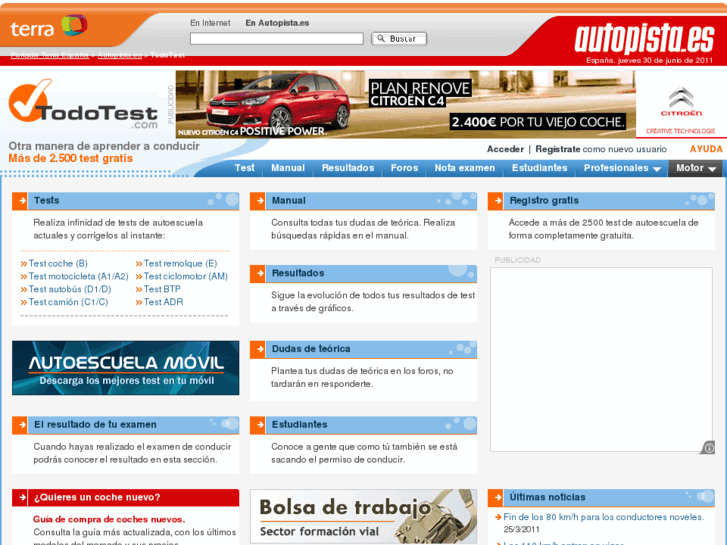Open Test camión (C1/C) link

pos(68,302)
